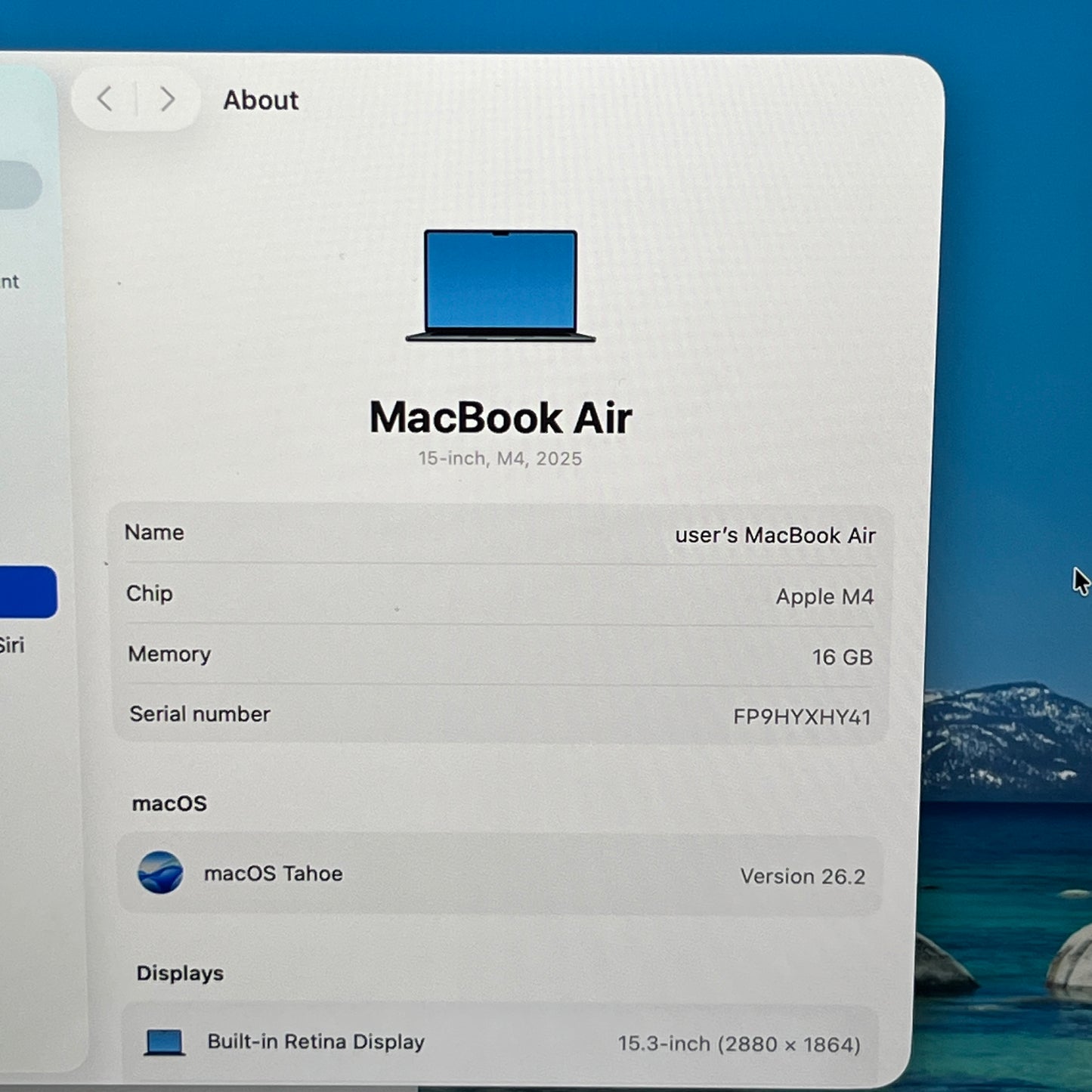Select the highlighted blue sidebar item
Viewport: 1092px width, 1092px height.
point(27,592)
